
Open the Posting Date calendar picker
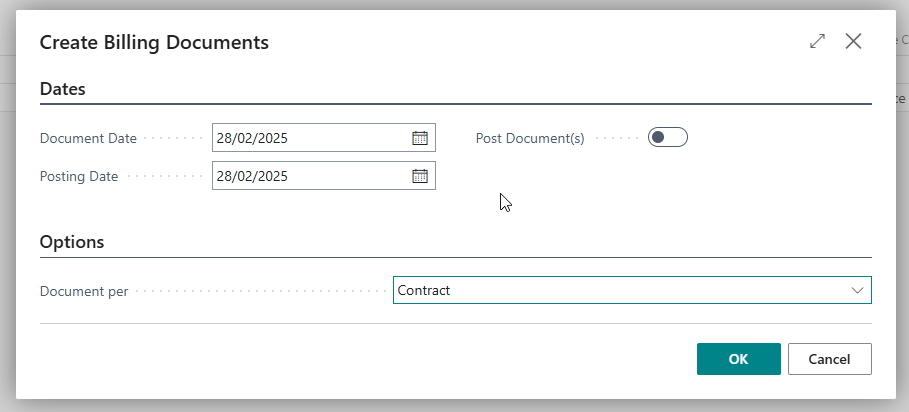[420, 176]
